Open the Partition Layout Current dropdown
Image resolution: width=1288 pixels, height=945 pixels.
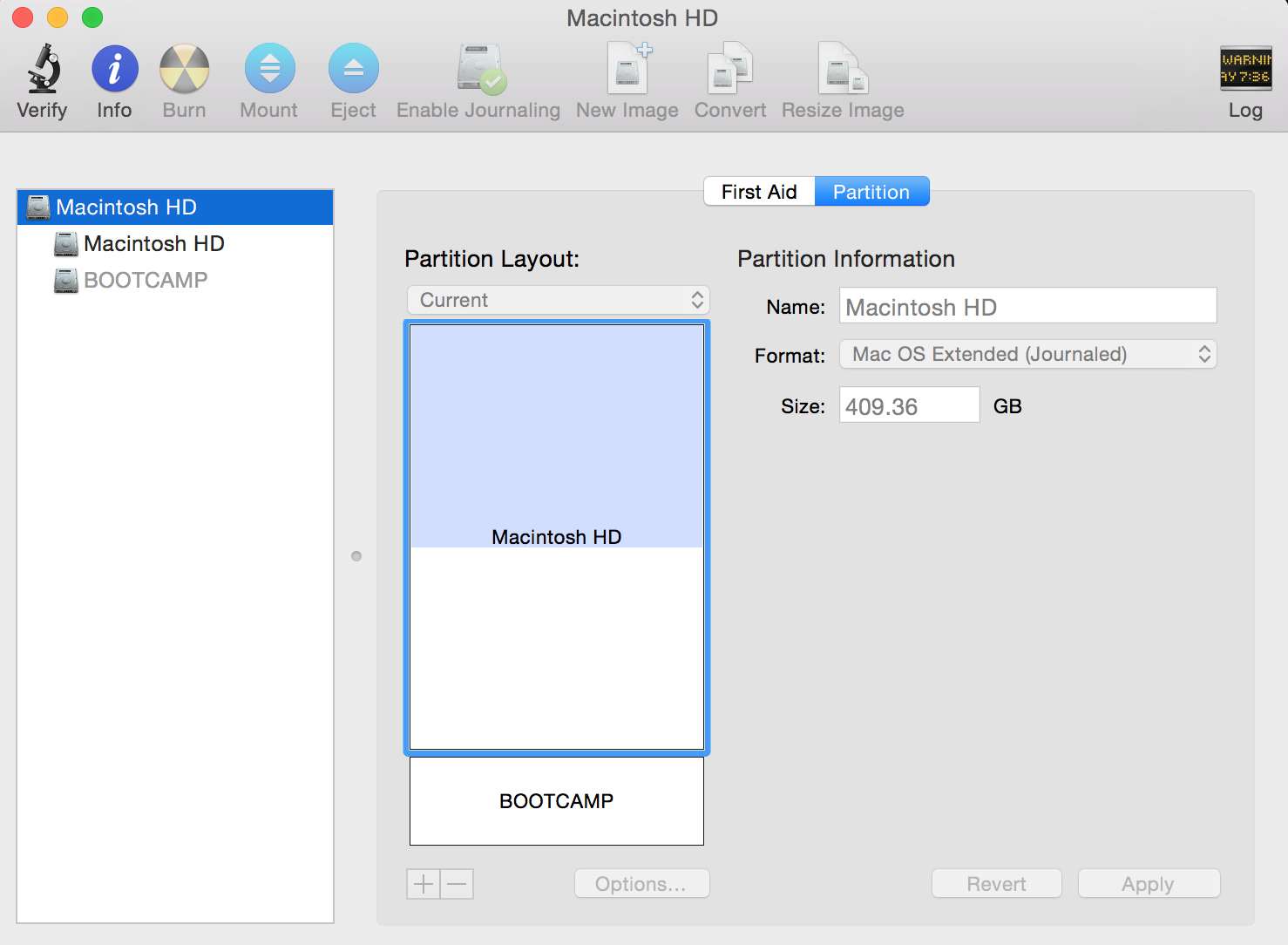point(559,300)
